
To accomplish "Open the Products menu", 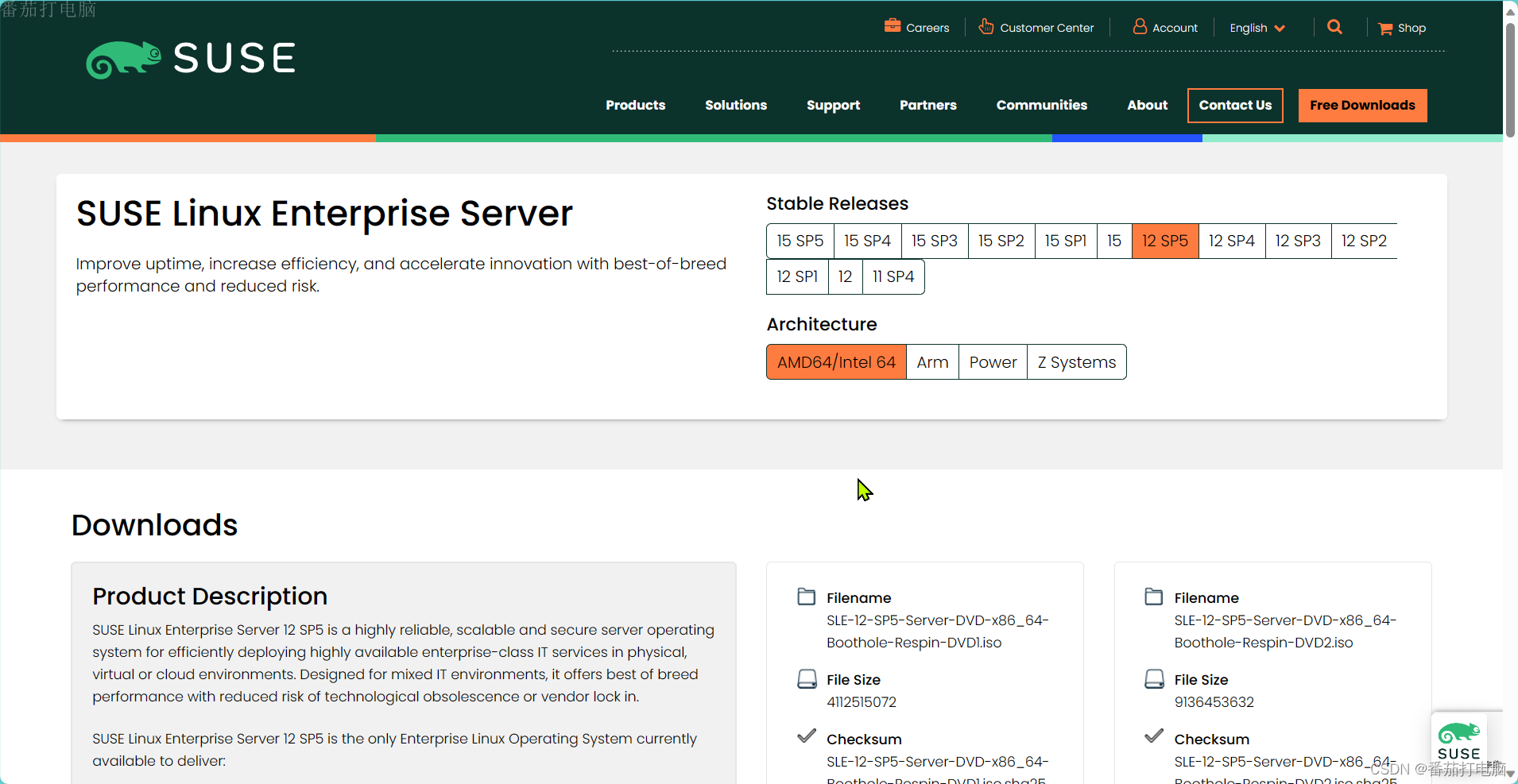I will 635,105.
